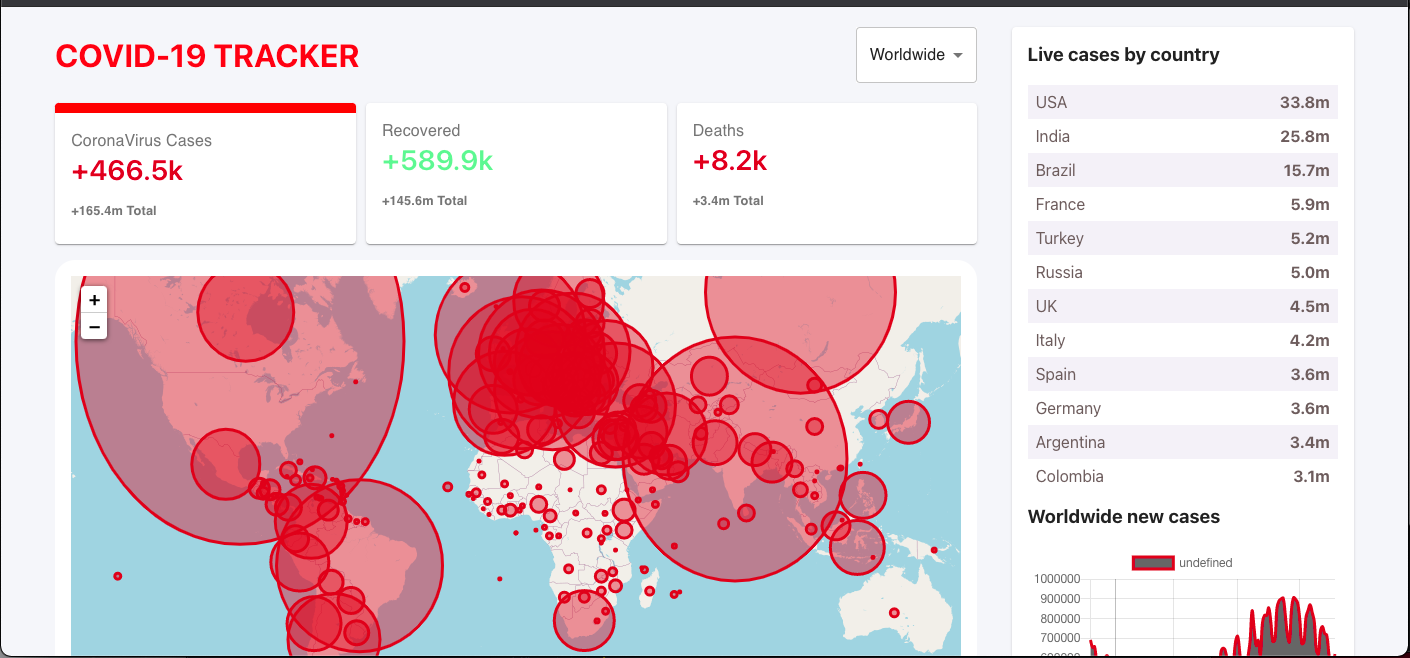1410x658 pixels.
Task: Click the Italy row in country list
Action: coord(1183,340)
